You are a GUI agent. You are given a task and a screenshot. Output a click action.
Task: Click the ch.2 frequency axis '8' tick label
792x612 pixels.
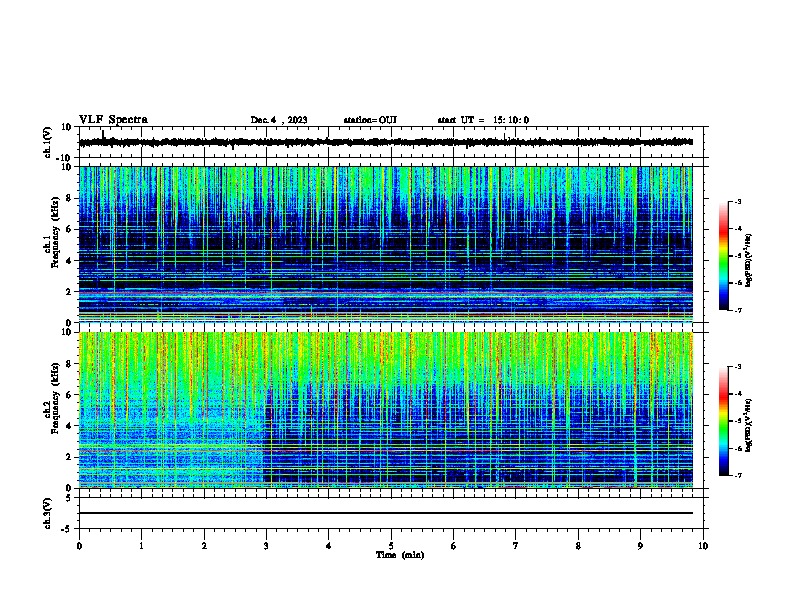pos(69,363)
